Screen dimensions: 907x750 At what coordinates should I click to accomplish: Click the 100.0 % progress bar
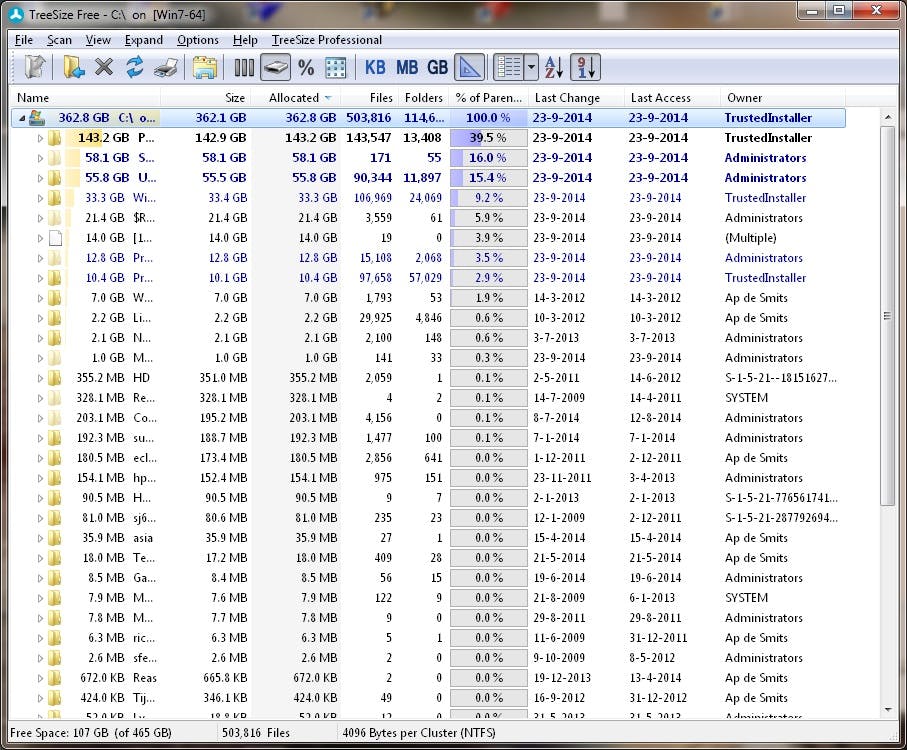pos(489,118)
